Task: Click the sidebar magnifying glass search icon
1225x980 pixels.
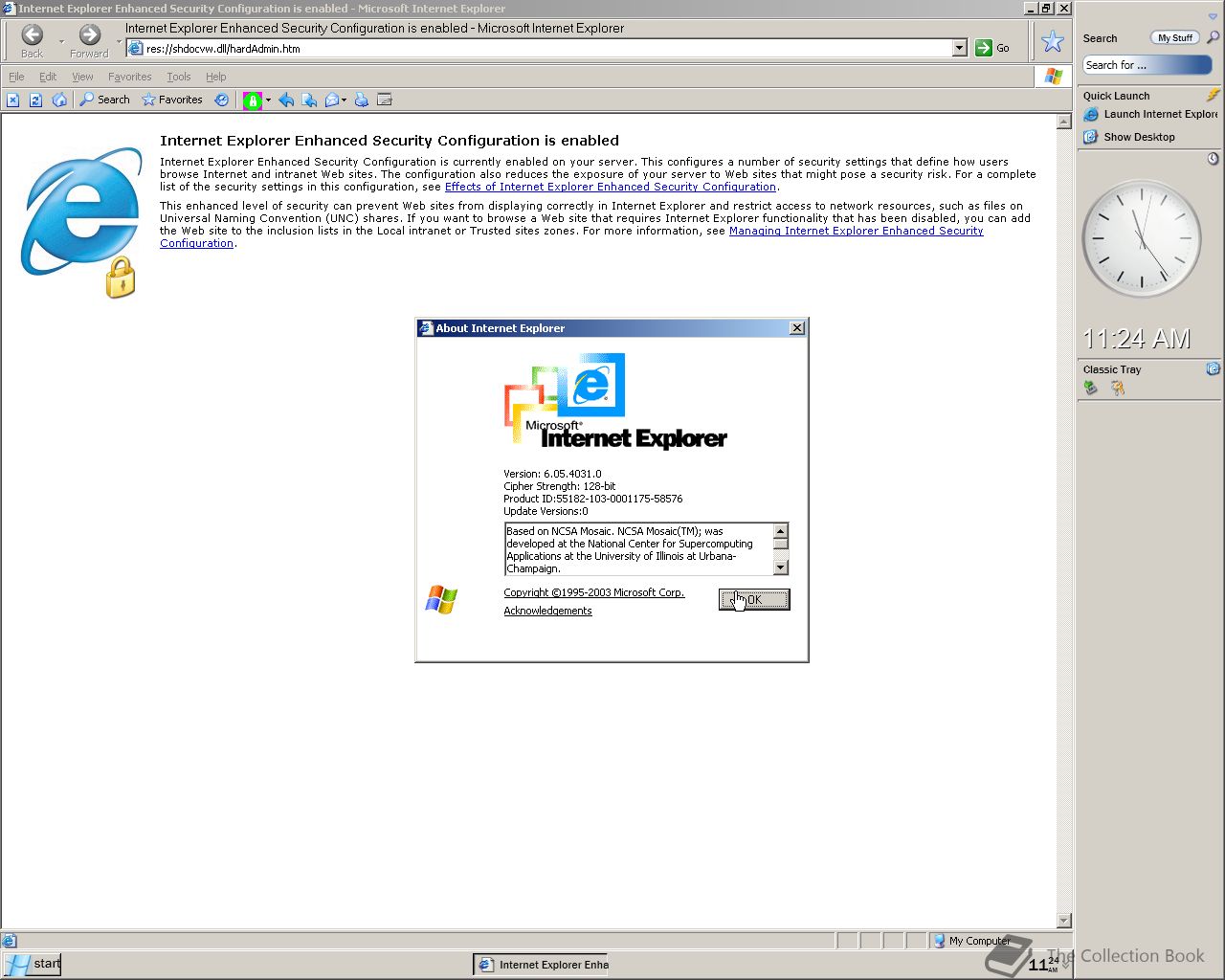Action: (1214, 37)
